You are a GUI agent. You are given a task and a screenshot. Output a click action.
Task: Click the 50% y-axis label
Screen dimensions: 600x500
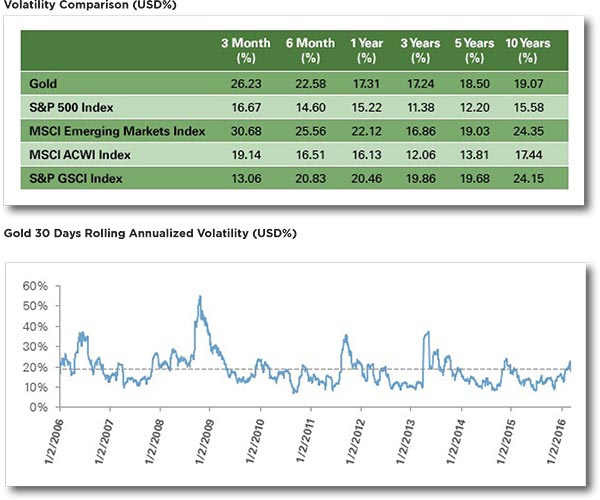(x=35, y=306)
